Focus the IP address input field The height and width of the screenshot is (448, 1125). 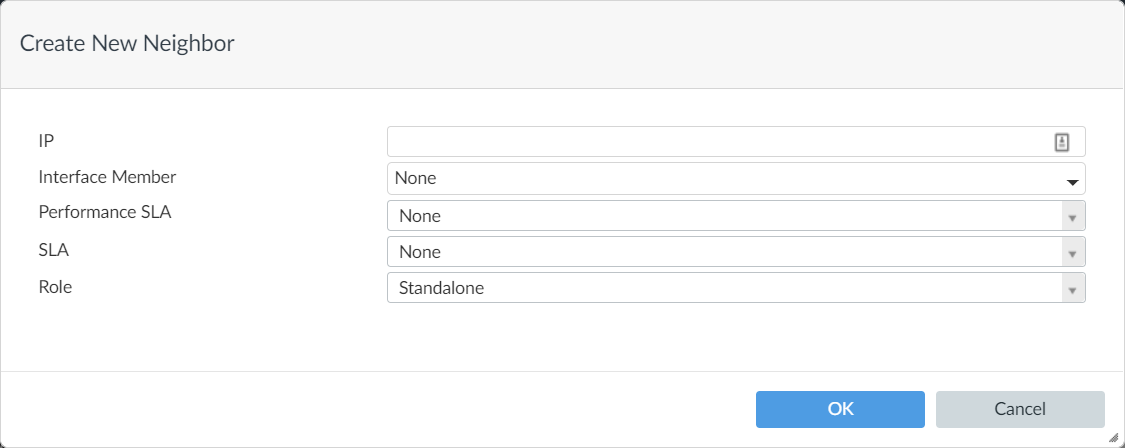coord(715,142)
